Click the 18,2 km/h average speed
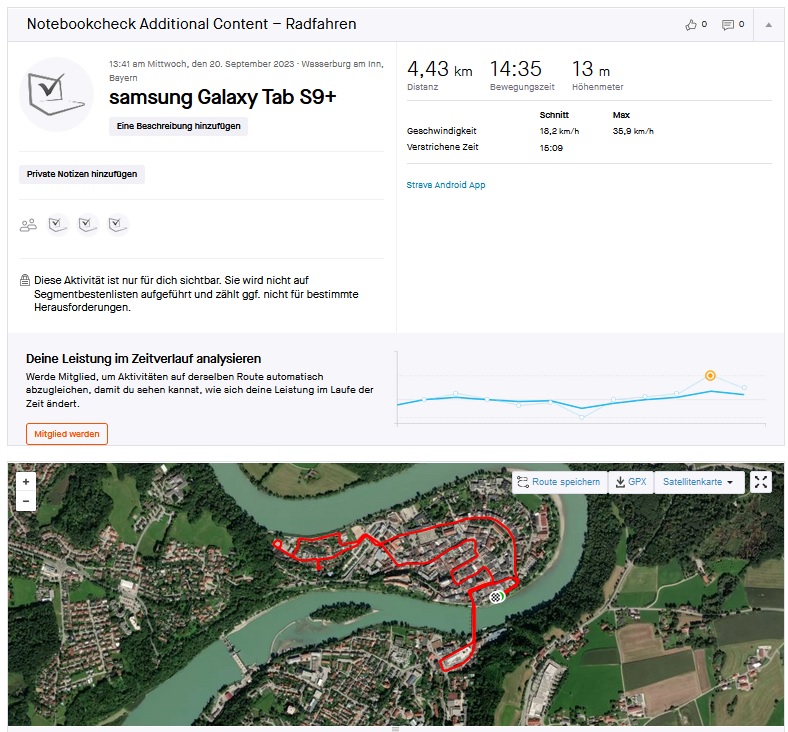This screenshot has width=788, height=732. (559, 132)
